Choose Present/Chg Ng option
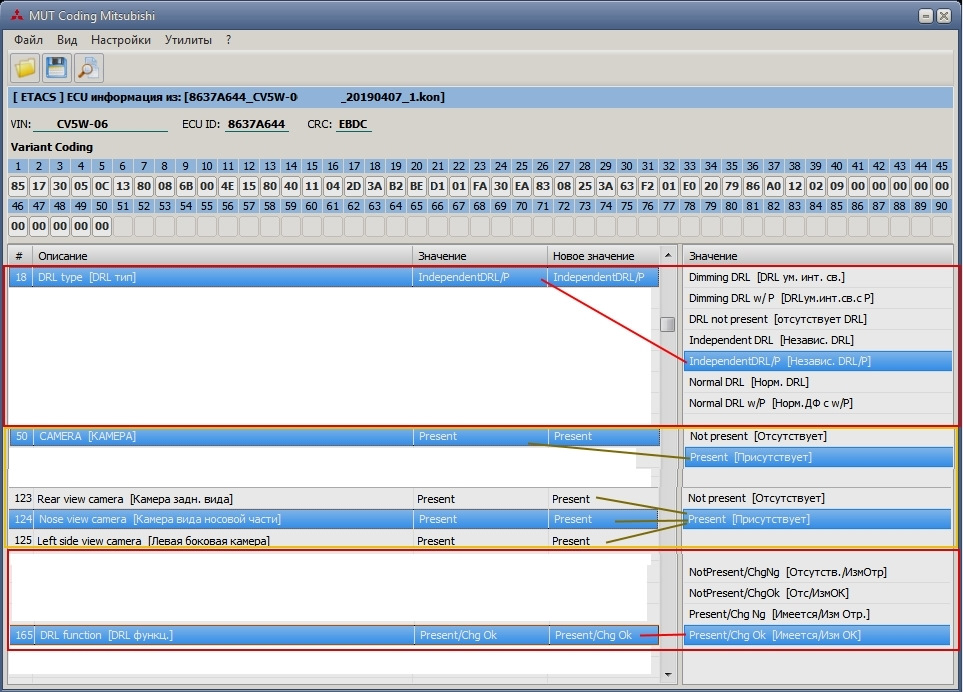The width and height of the screenshot is (963, 692). 818,614
